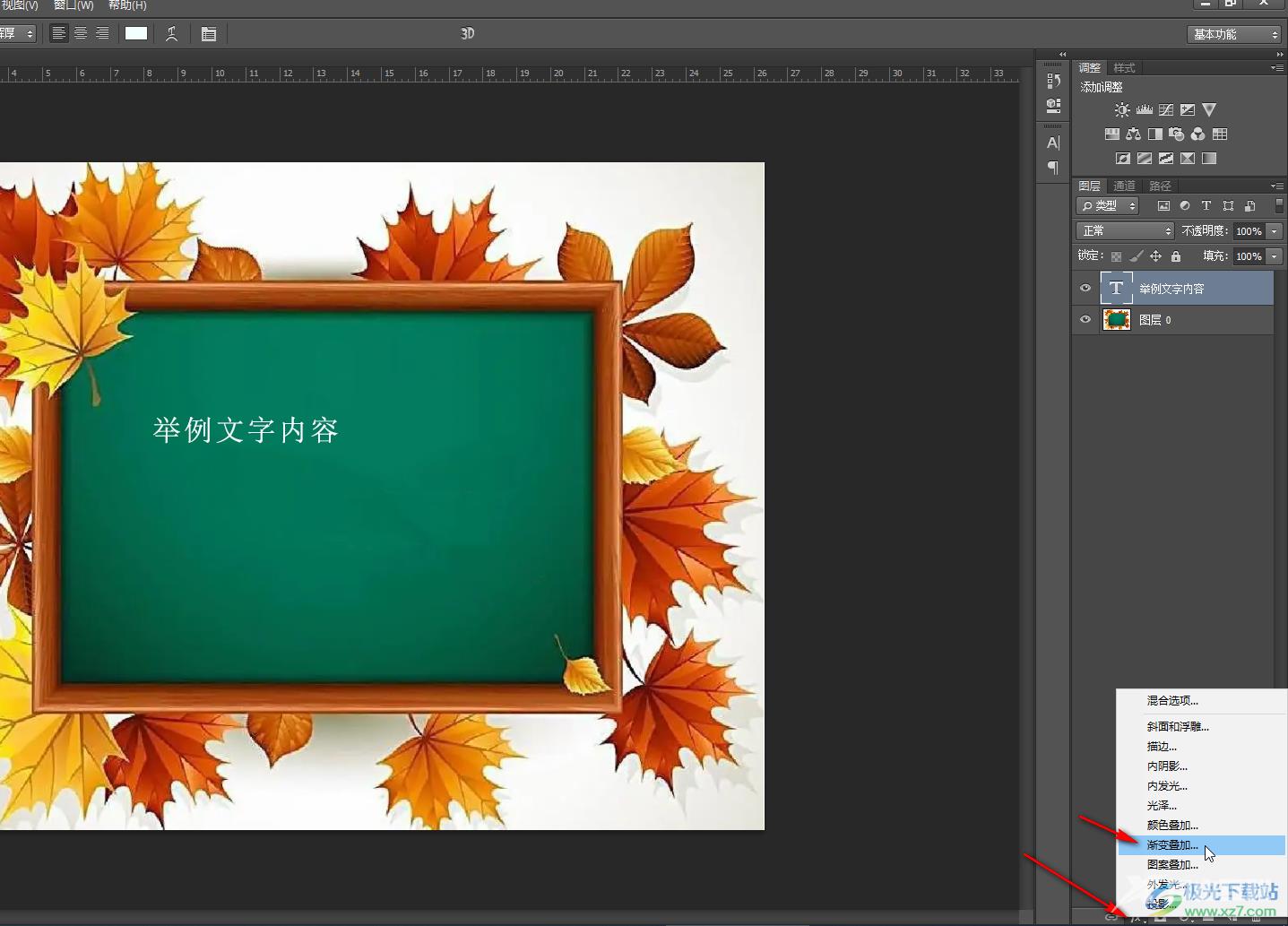Toggle type layer filter
This screenshot has height=926, width=1288.
pyautogui.click(x=1206, y=206)
